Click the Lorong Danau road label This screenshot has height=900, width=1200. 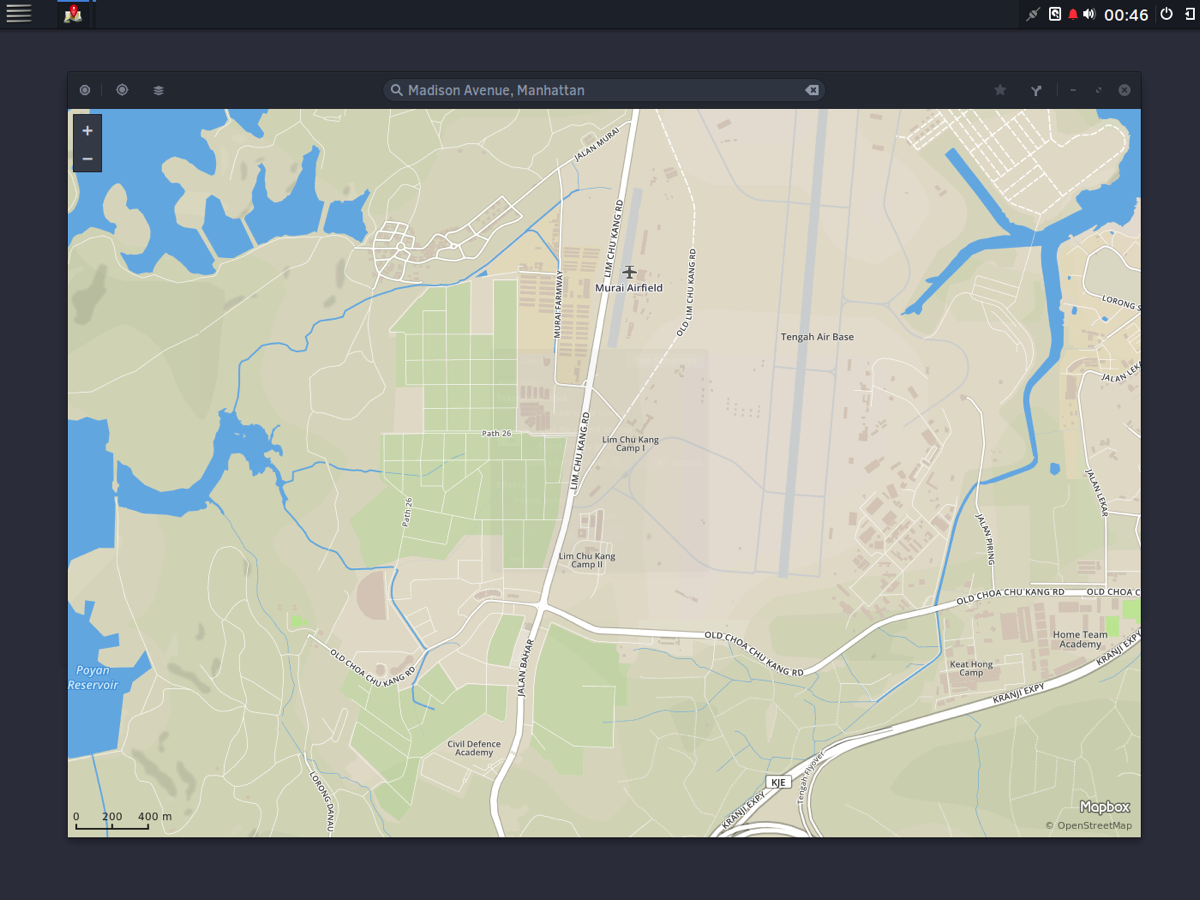[320, 802]
